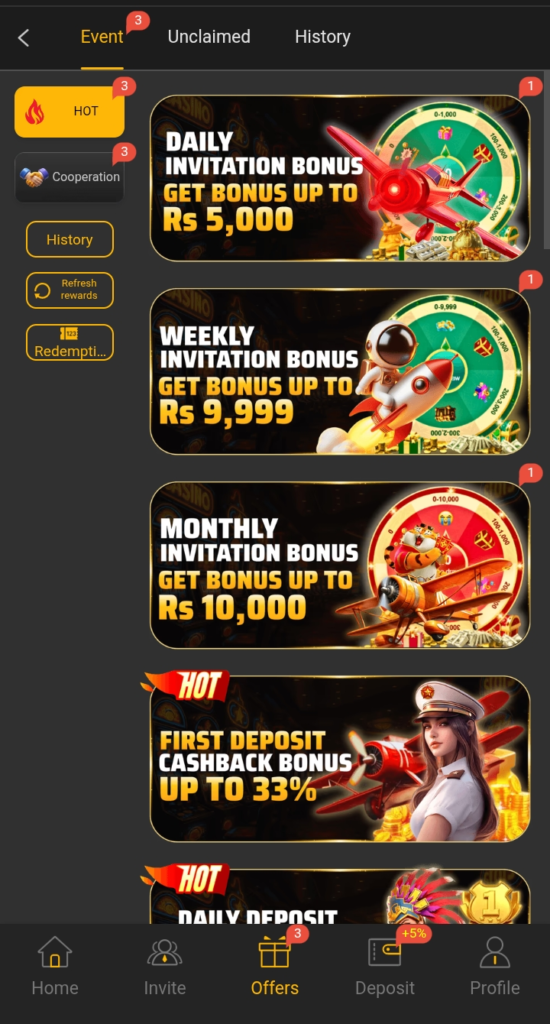Open the Profile person icon
Image resolution: width=550 pixels, height=1024 pixels.
(494, 952)
